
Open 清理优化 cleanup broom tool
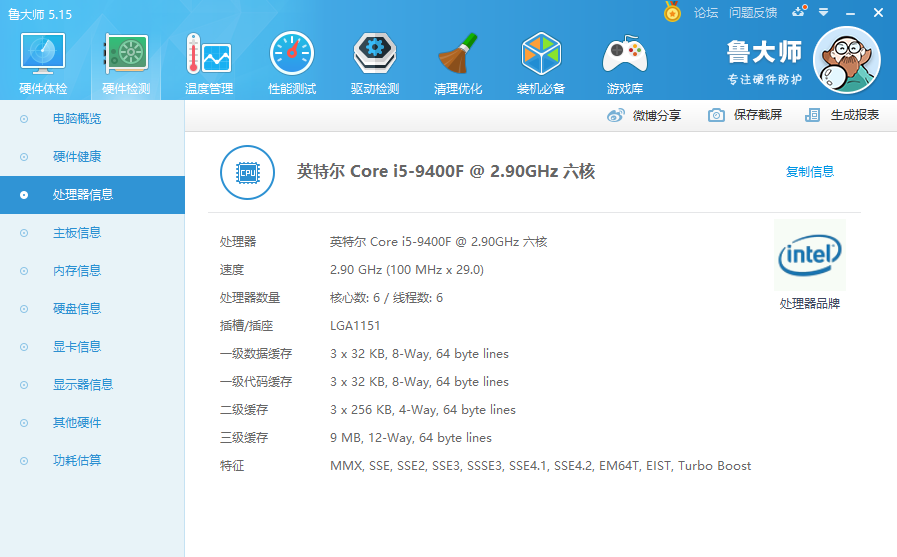click(x=458, y=64)
